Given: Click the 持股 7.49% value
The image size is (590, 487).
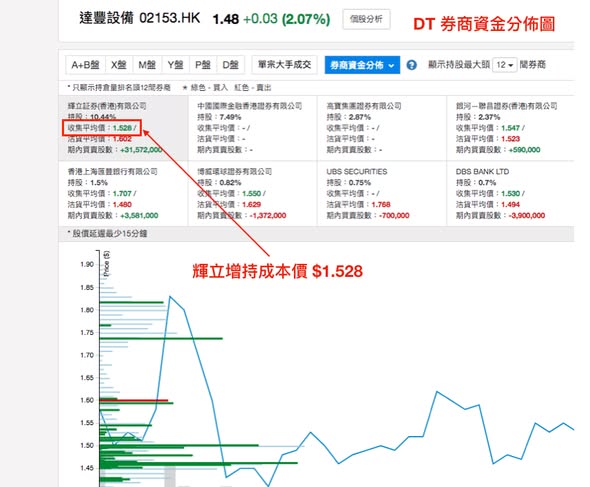Looking at the screenshot, I should pos(230,117).
